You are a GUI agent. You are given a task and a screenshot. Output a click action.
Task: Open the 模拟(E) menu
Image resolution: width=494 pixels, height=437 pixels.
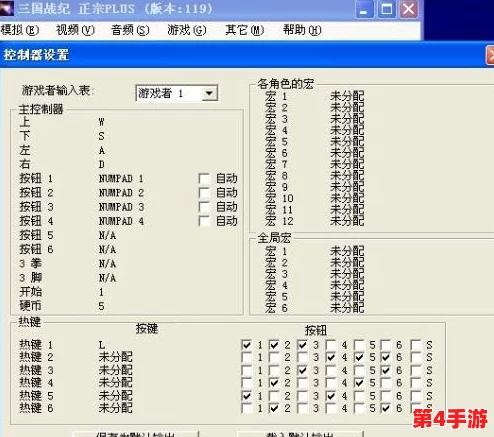point(20,30)
